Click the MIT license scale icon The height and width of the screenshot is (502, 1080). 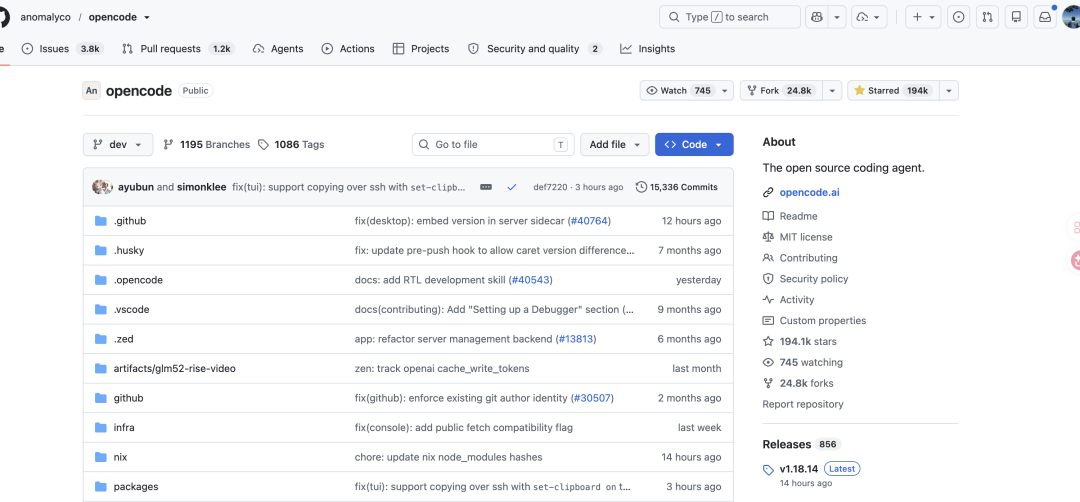tap(768, 237)
